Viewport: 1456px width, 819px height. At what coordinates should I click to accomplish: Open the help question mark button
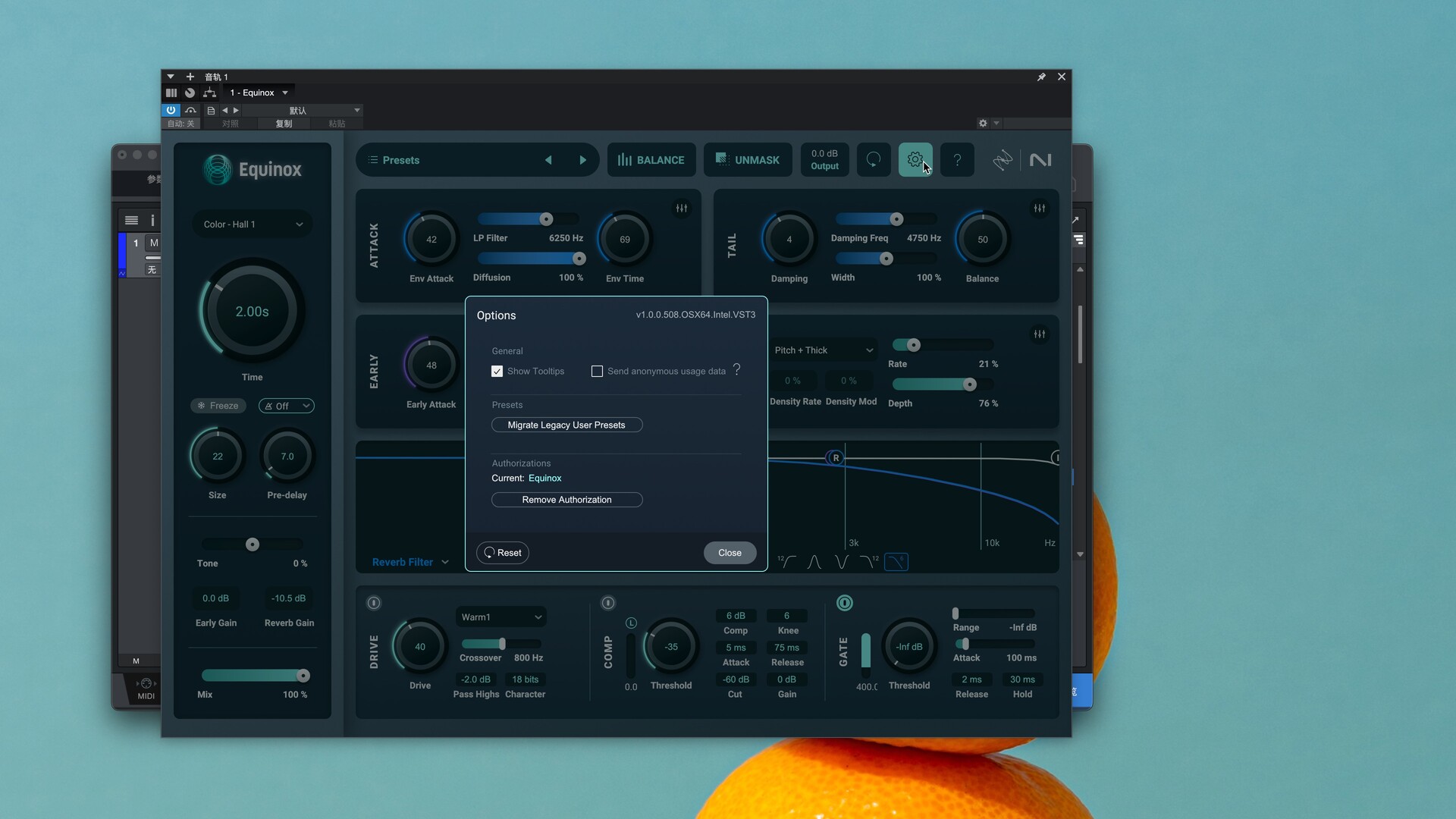957,160
